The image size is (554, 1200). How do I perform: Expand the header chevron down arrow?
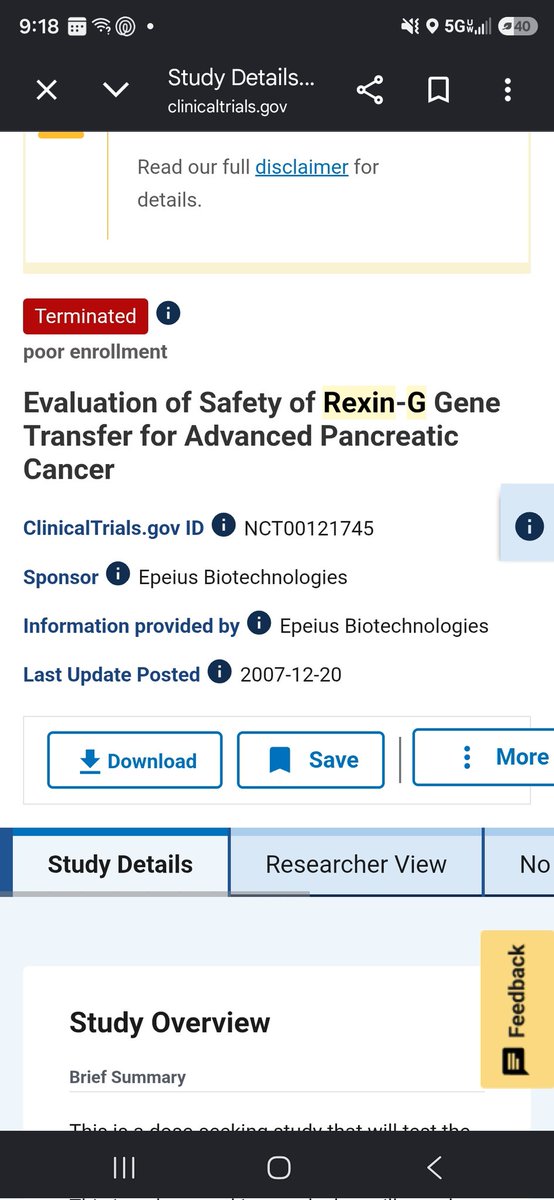[x=116, y=91]
